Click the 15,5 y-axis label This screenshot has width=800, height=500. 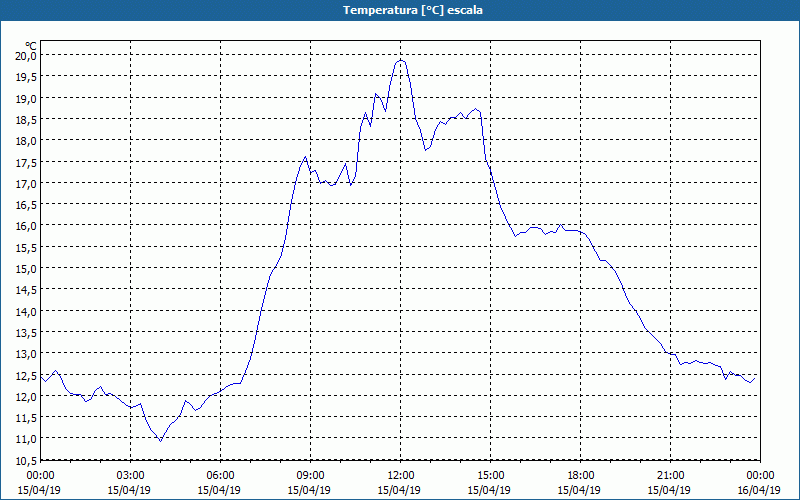(x=27, y=247)
